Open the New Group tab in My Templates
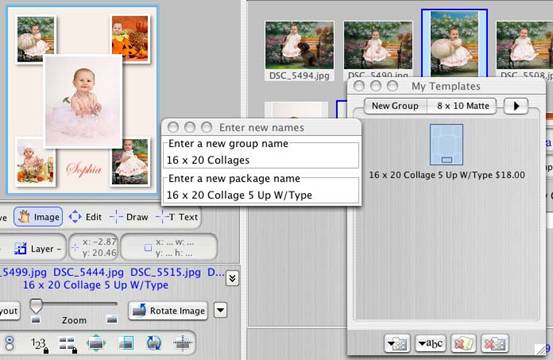Screen dimensions: 553x360 tap(395, 106)
